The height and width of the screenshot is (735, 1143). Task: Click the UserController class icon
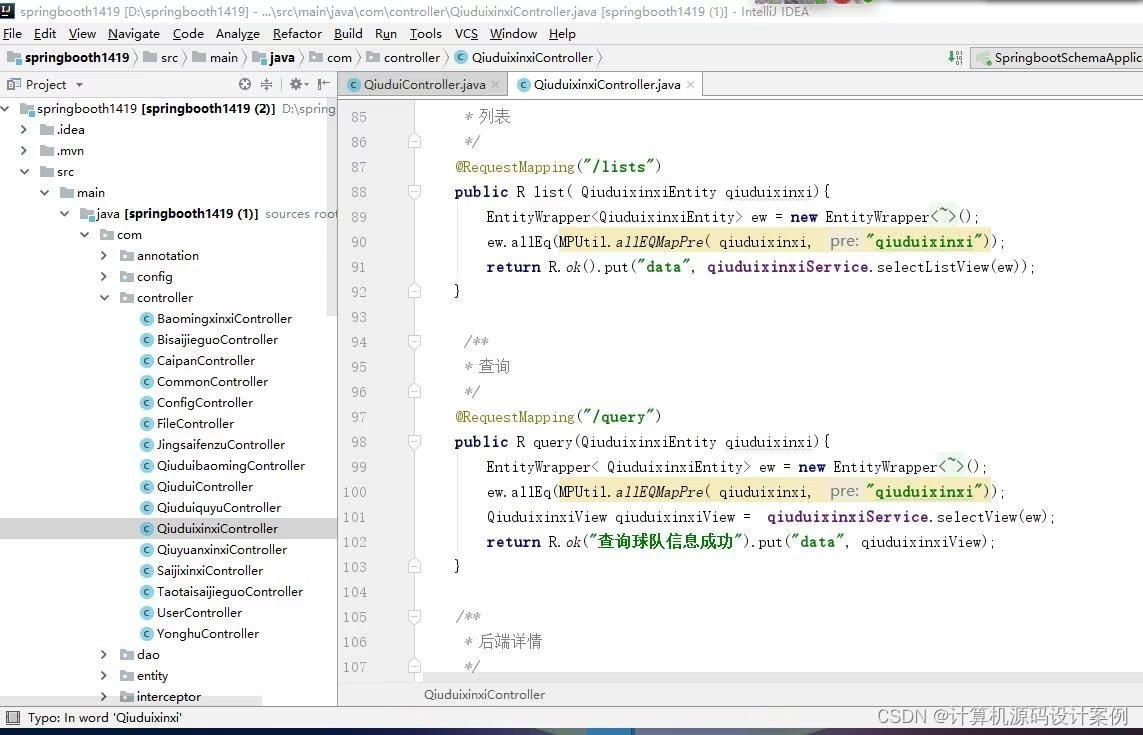148,612
